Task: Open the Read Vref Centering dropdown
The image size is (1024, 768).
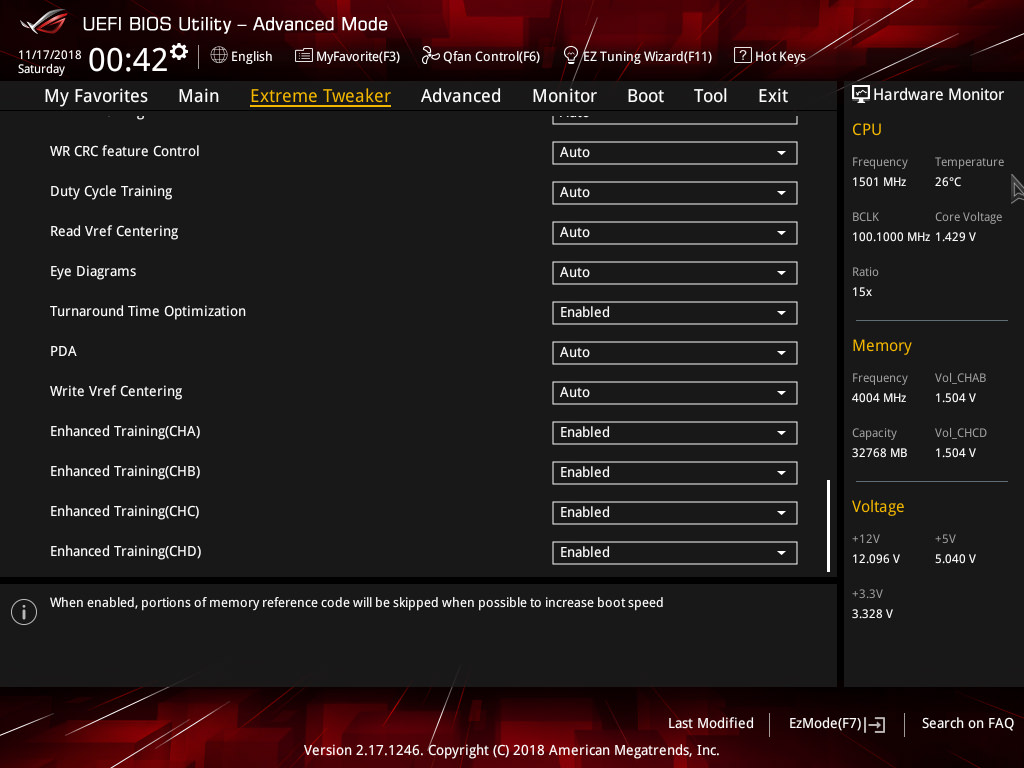Action: point(675,232)
